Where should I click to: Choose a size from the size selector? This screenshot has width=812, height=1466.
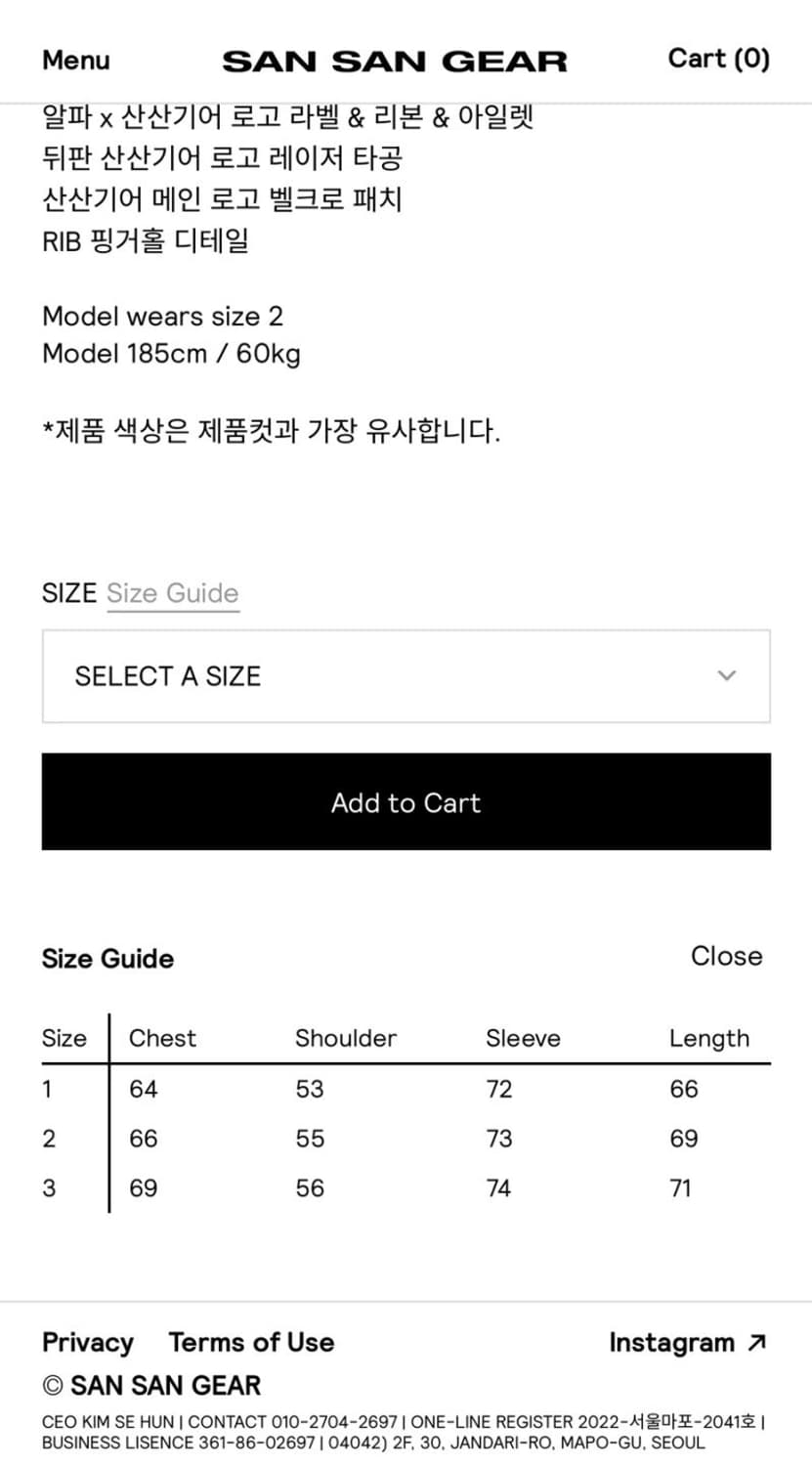point(406,675)
